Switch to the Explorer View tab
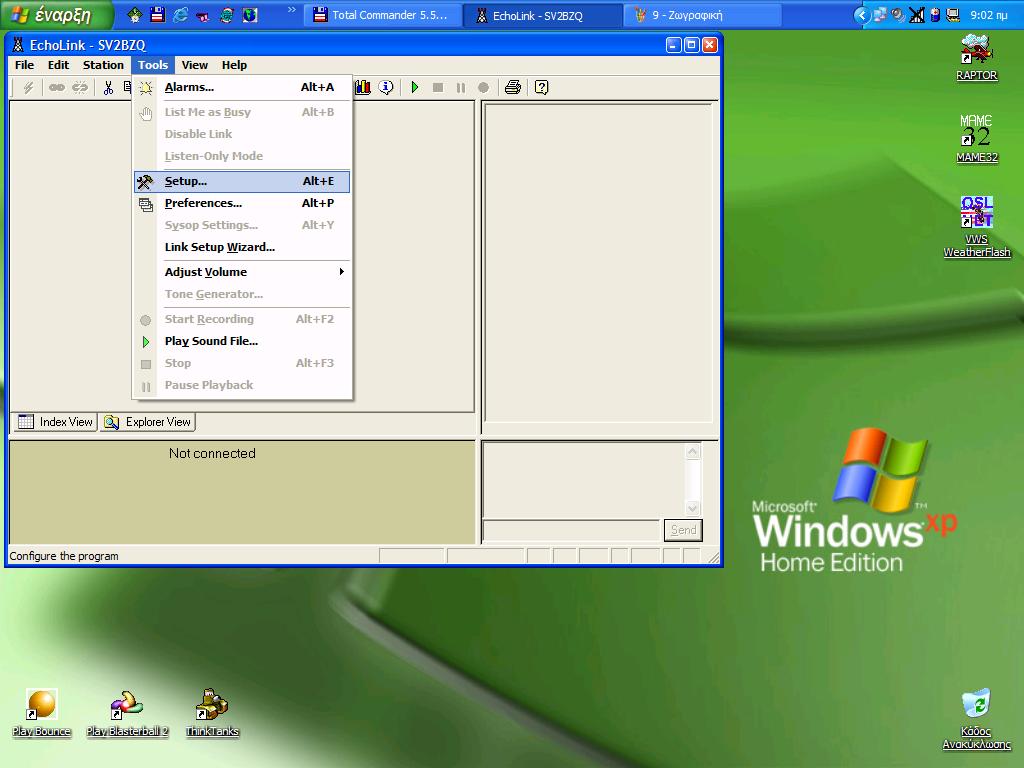The height and width of the screenshot is (768, 1024). tap(148, 422)
